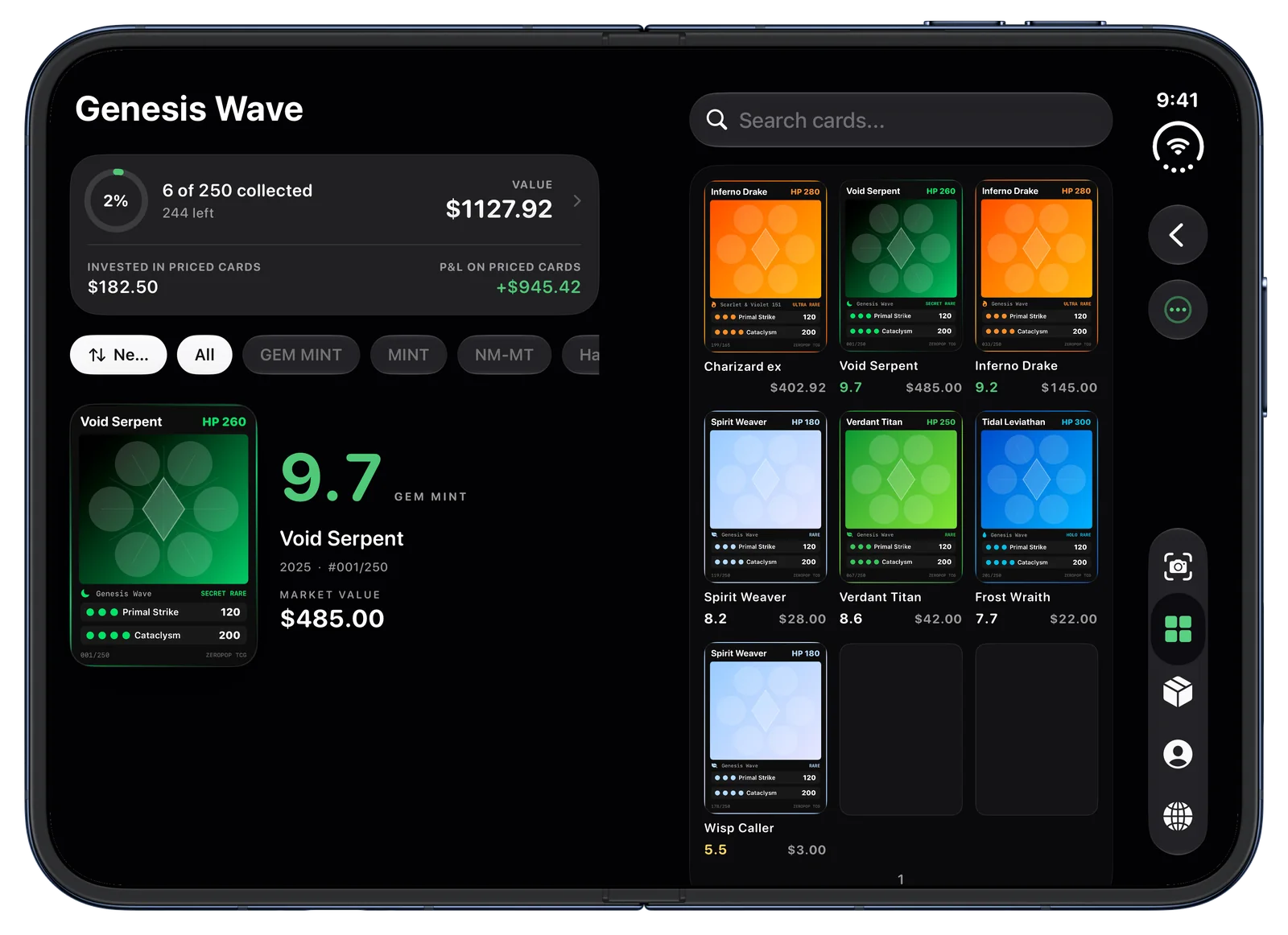
Task: Expand collection value details chevron
Action: coord(577,200)
